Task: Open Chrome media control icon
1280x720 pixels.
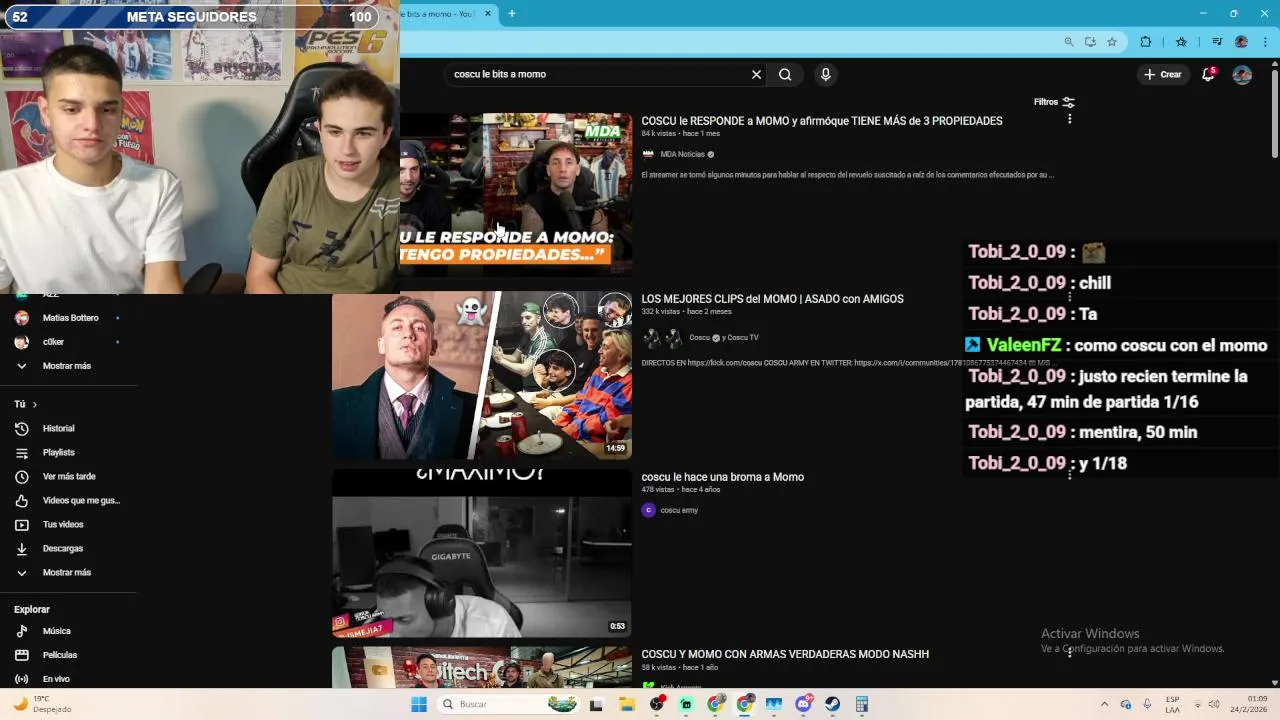Action: [1217, 42]
